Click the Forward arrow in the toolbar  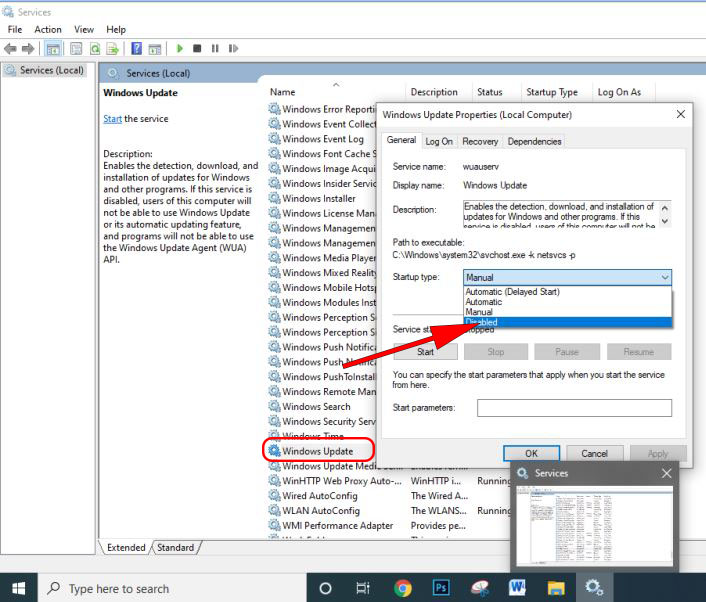click(x=28, y=48)
